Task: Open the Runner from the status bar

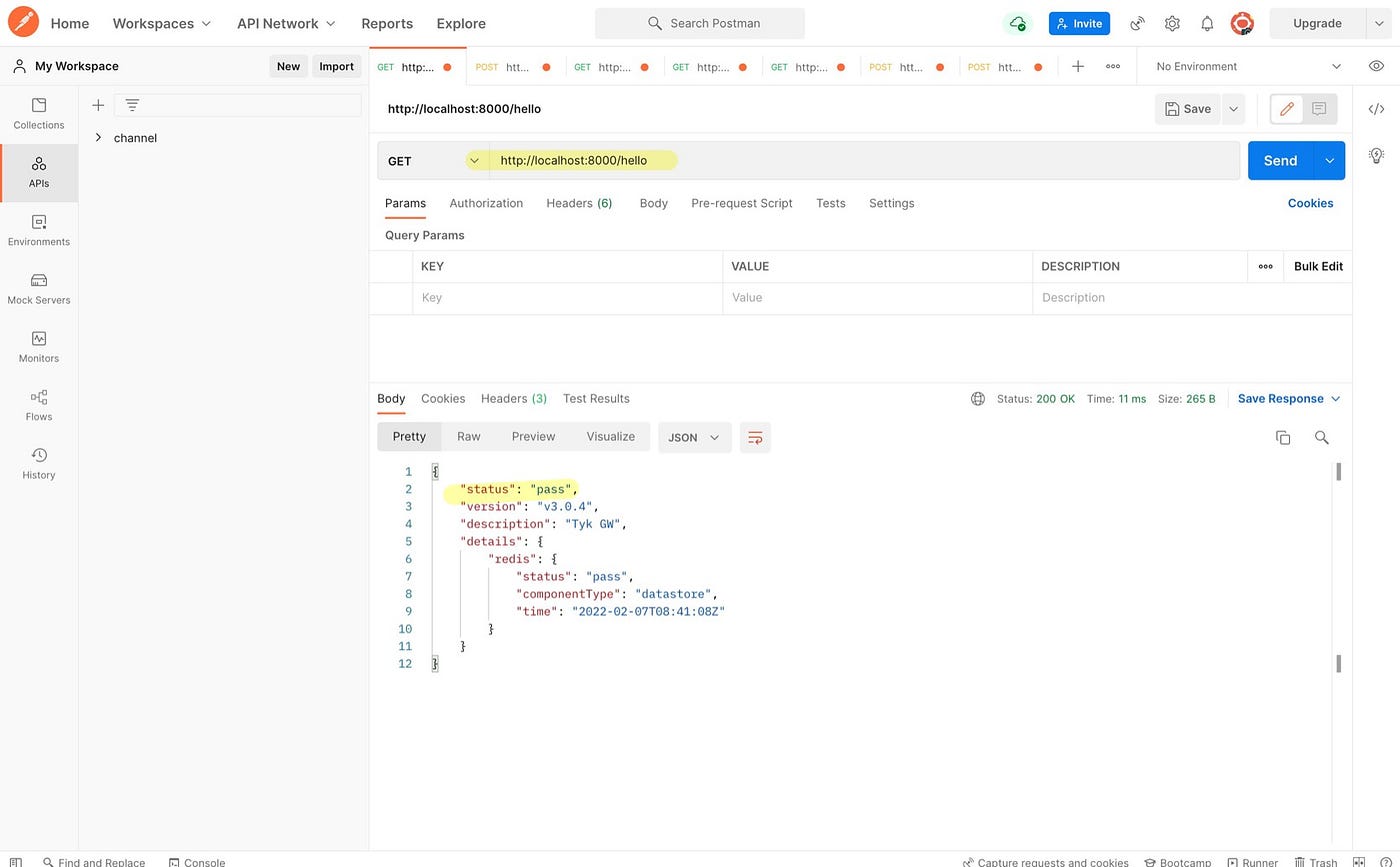Action: [1252, 861]
